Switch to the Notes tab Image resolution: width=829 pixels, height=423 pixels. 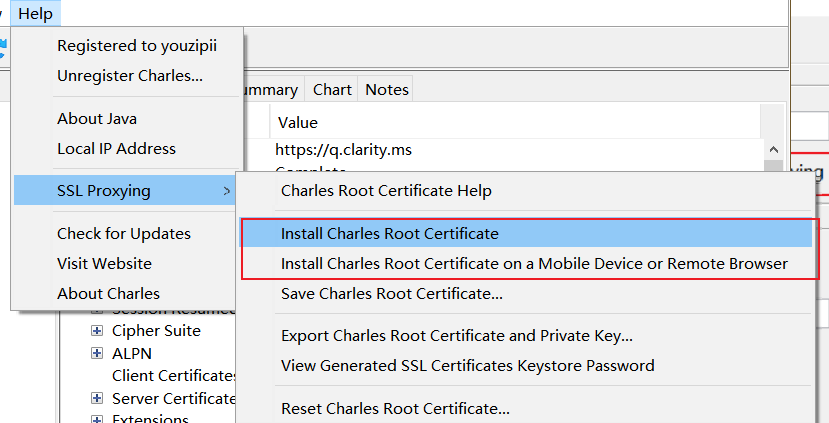click(387, 89)
